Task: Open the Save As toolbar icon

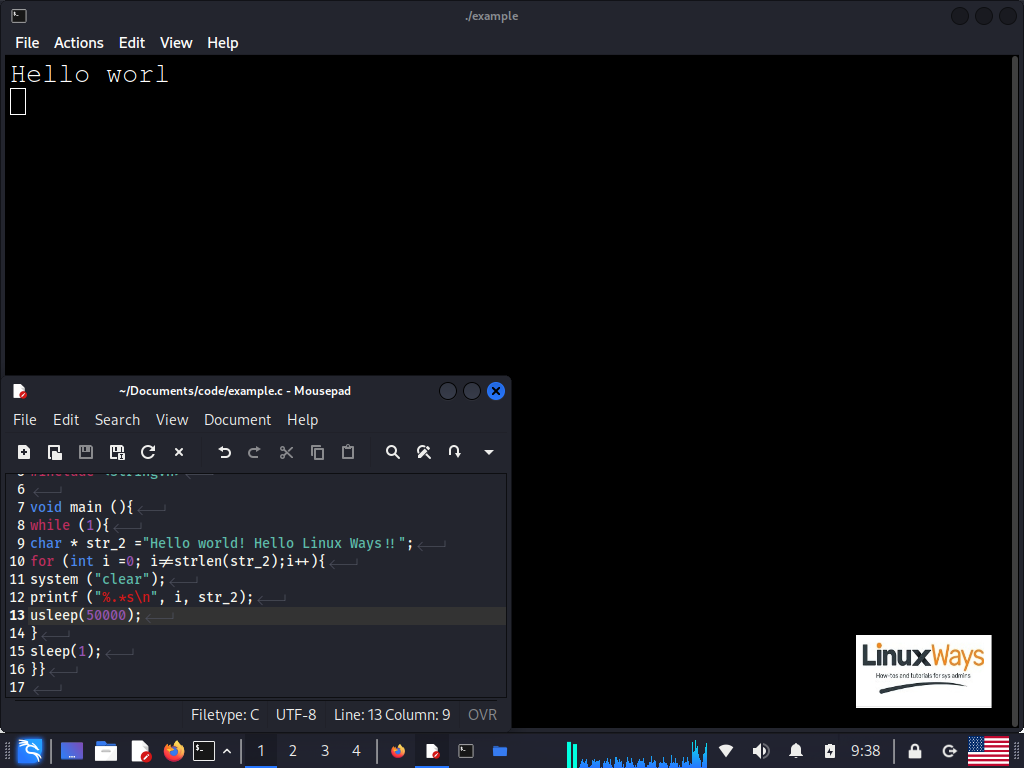Action: coord(117,452)
